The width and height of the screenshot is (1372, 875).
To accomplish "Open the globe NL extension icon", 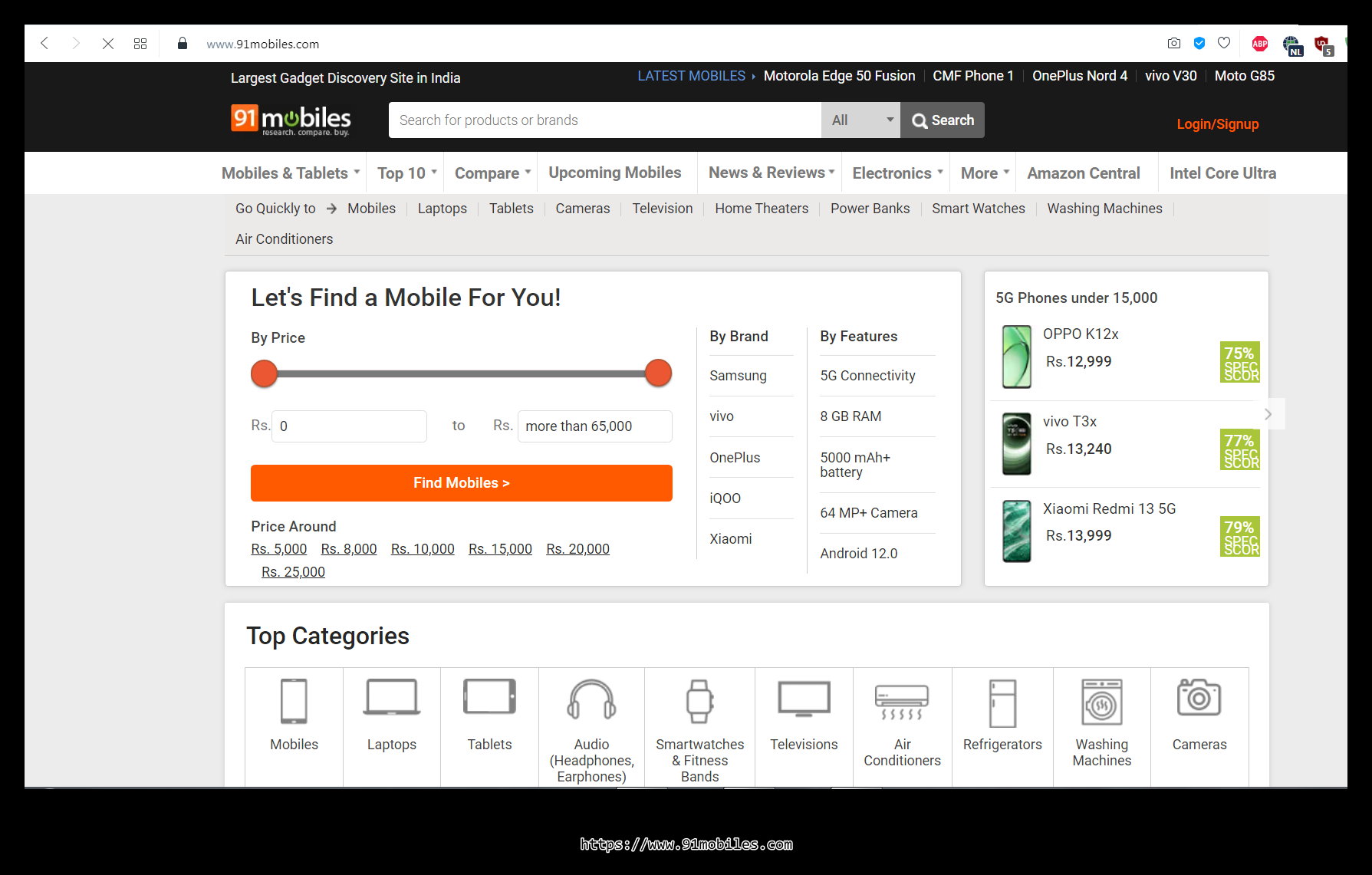I will [x=1292, y=45].
